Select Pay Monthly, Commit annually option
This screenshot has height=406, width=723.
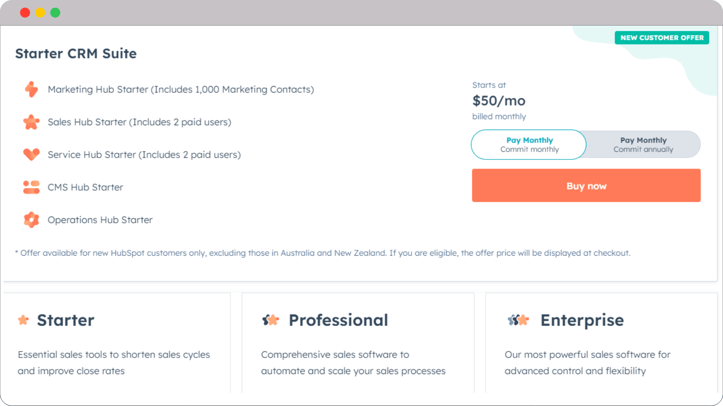pyautogui.click(x=643, y=145)
